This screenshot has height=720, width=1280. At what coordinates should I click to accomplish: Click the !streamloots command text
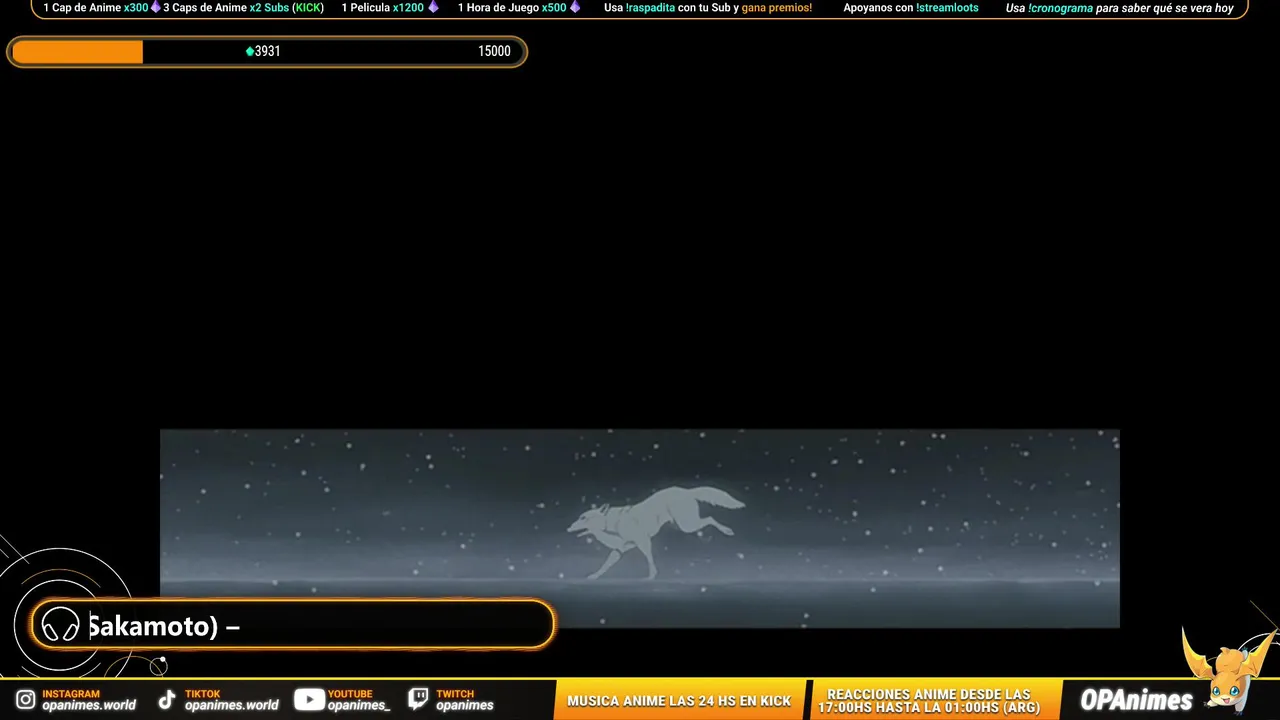point(947,8)
